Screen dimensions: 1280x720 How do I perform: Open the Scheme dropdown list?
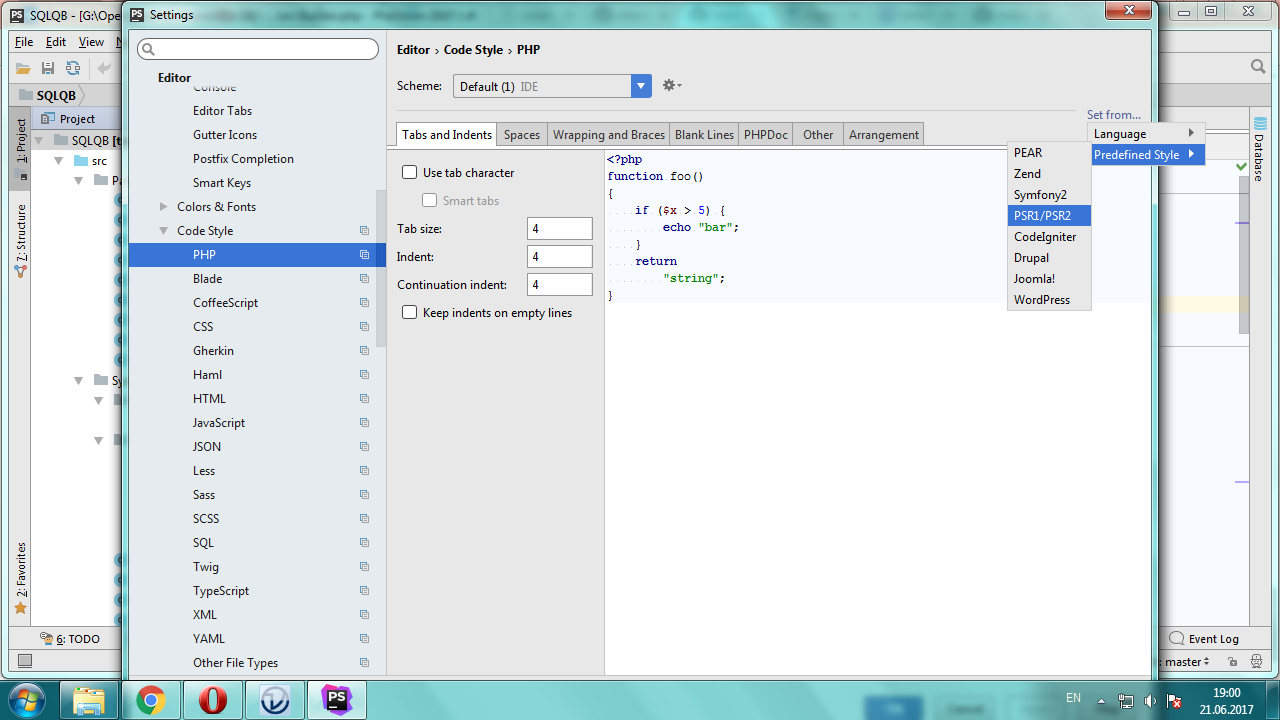[x=641, y=86]
